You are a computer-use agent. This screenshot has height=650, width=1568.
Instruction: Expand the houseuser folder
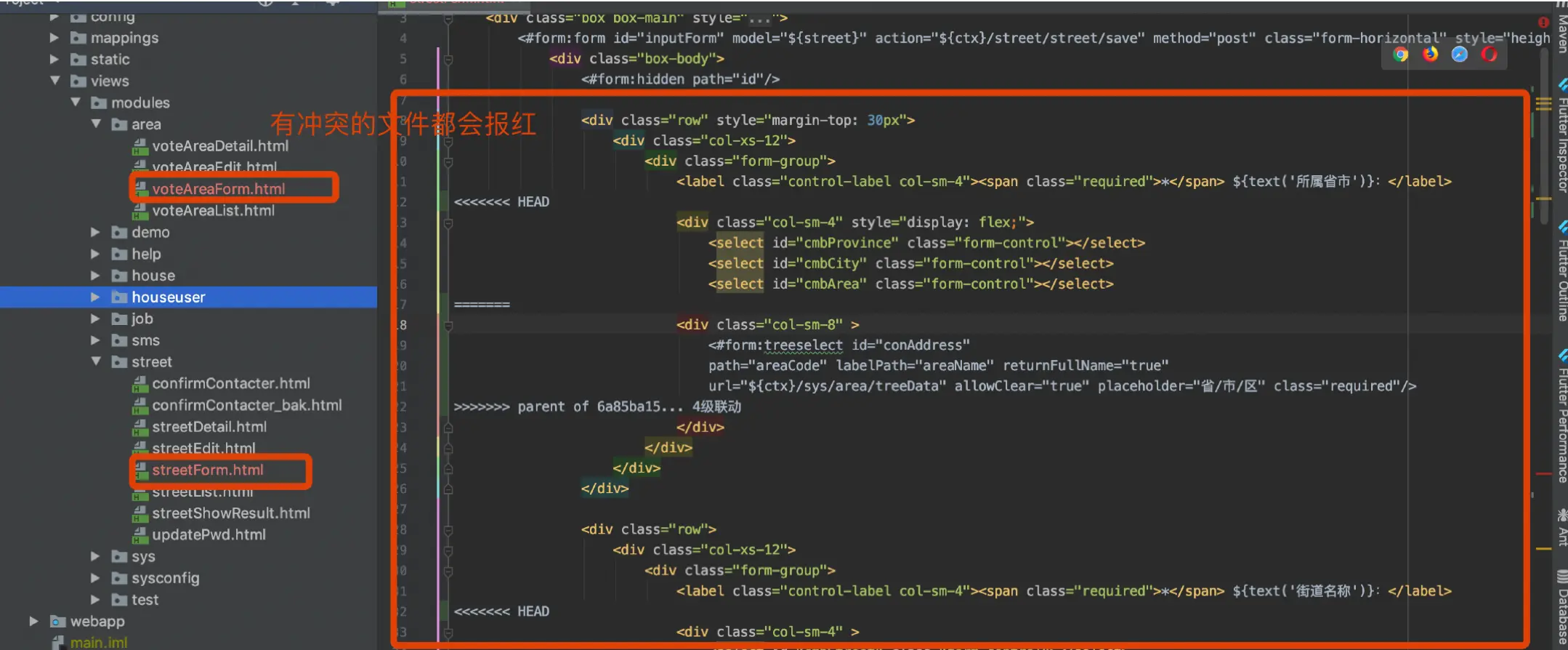pyautogui.click(x=95, y=297)
